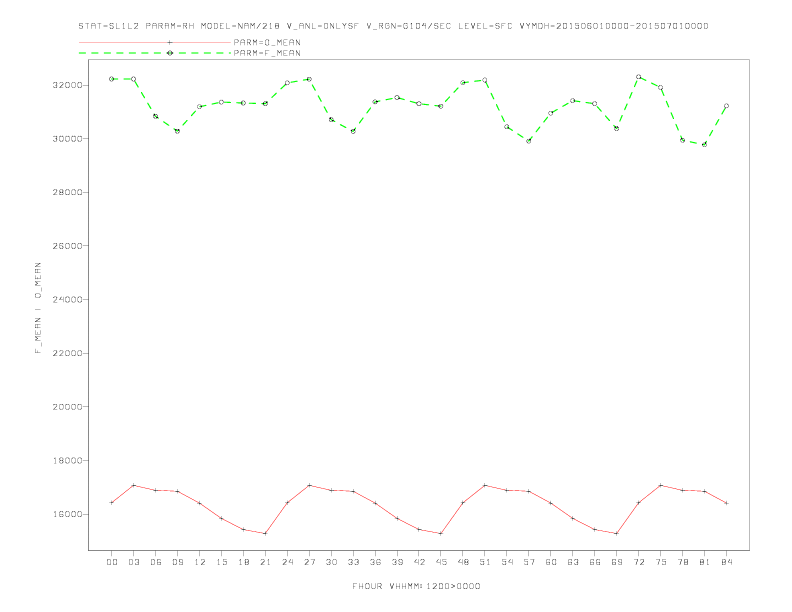Click the PARM=F_MEAN legend label
792x612 pixels.
coord(267,53)
